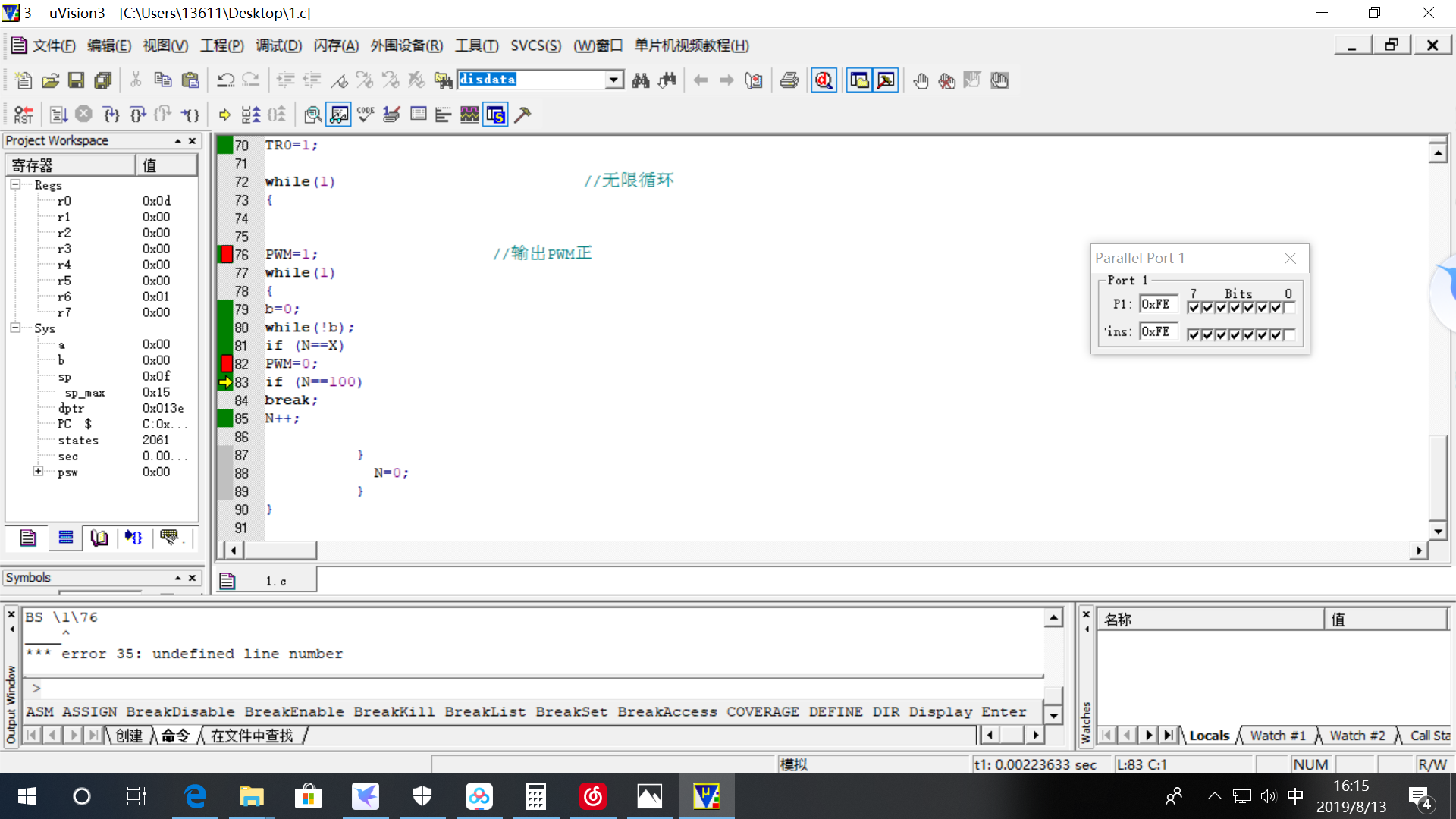1456x819 pixels.
Task: Toggle P1 bit 6 checkbox
Action: 1207,307
